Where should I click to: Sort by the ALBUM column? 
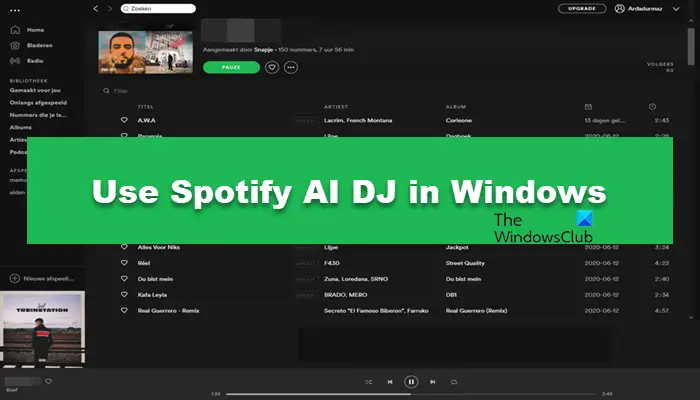[456, 107]
